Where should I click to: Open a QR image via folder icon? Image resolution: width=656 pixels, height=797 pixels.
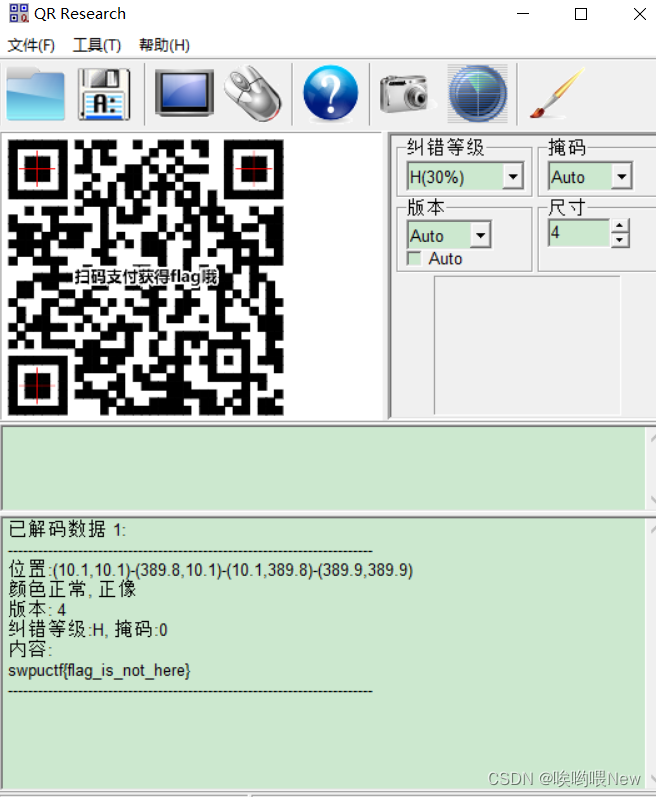(36, 95)
